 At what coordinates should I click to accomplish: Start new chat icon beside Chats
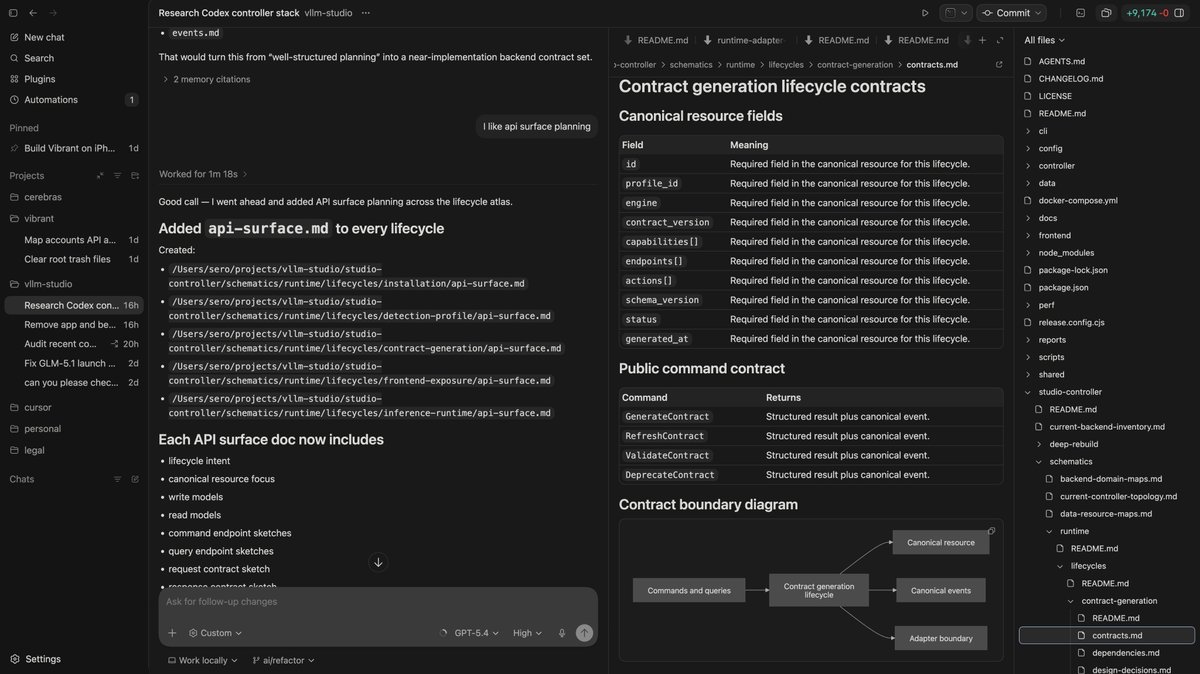[134, 479]
